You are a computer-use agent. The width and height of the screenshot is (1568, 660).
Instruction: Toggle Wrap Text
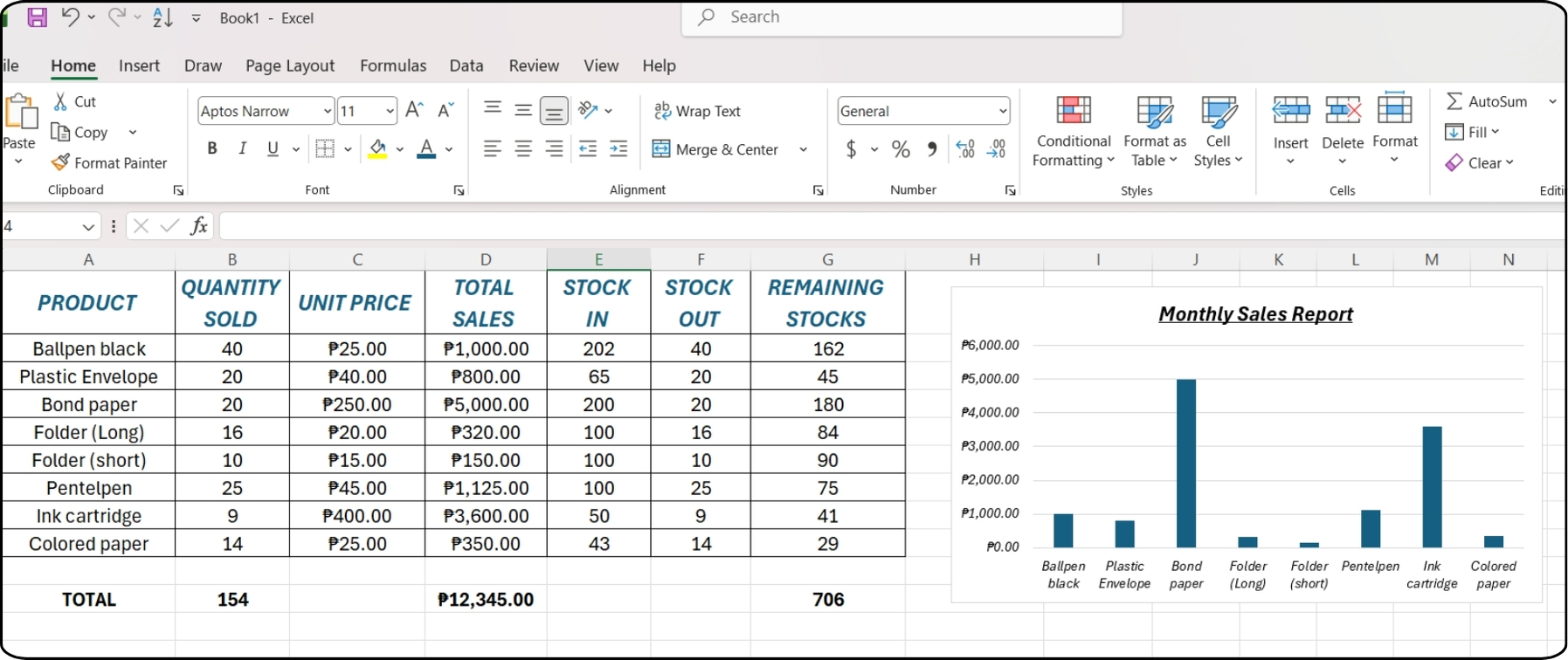click(697, 111)
